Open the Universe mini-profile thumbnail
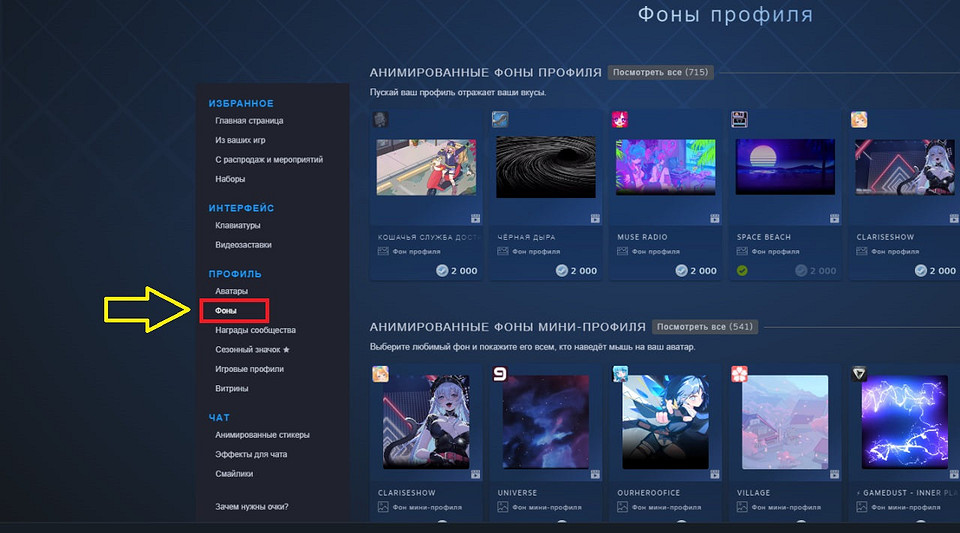960x533 pixels. point(546,422)
